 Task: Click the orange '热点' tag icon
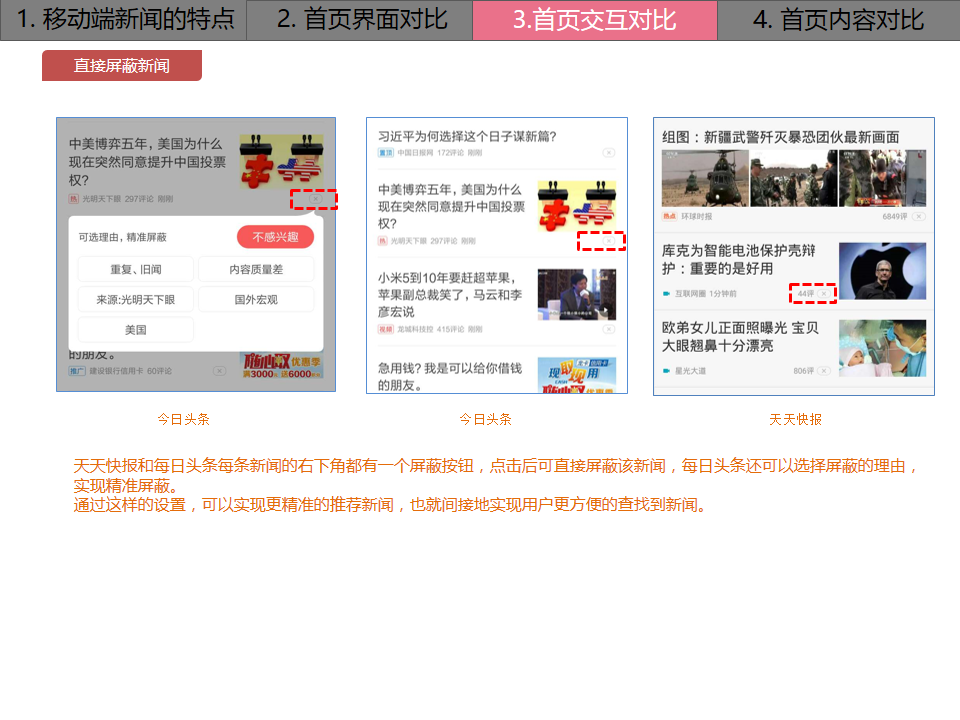click(670, 216)
